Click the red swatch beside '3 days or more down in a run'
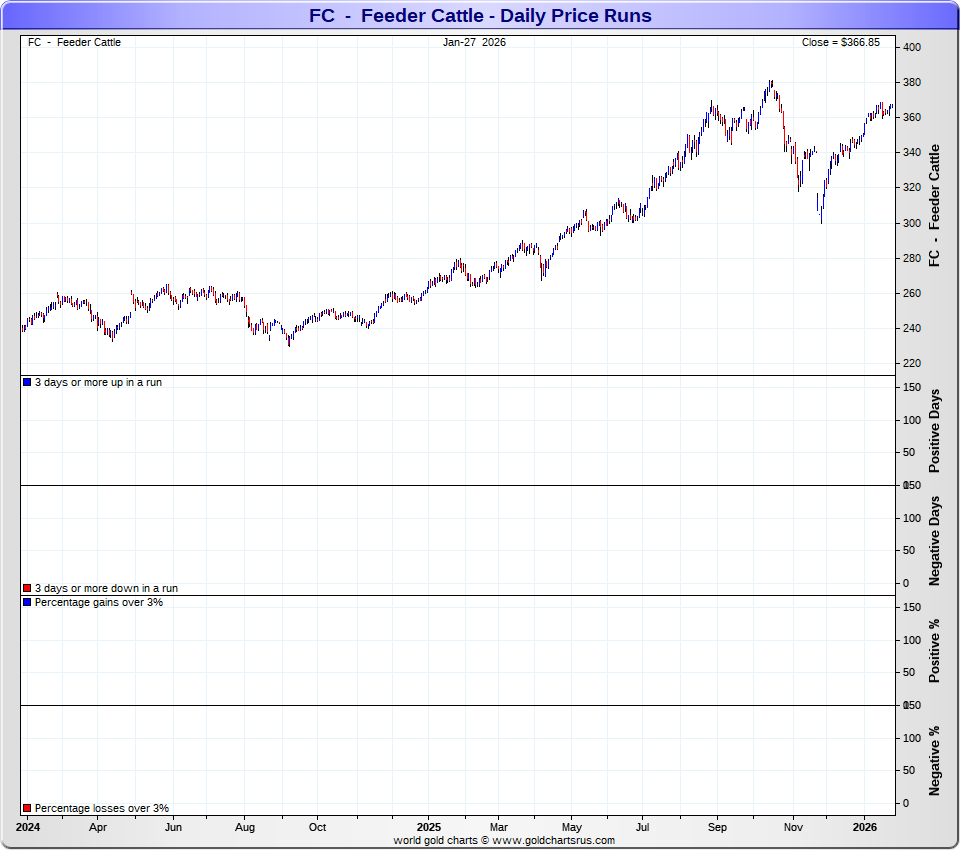960x850 pixels. (27, 588)
